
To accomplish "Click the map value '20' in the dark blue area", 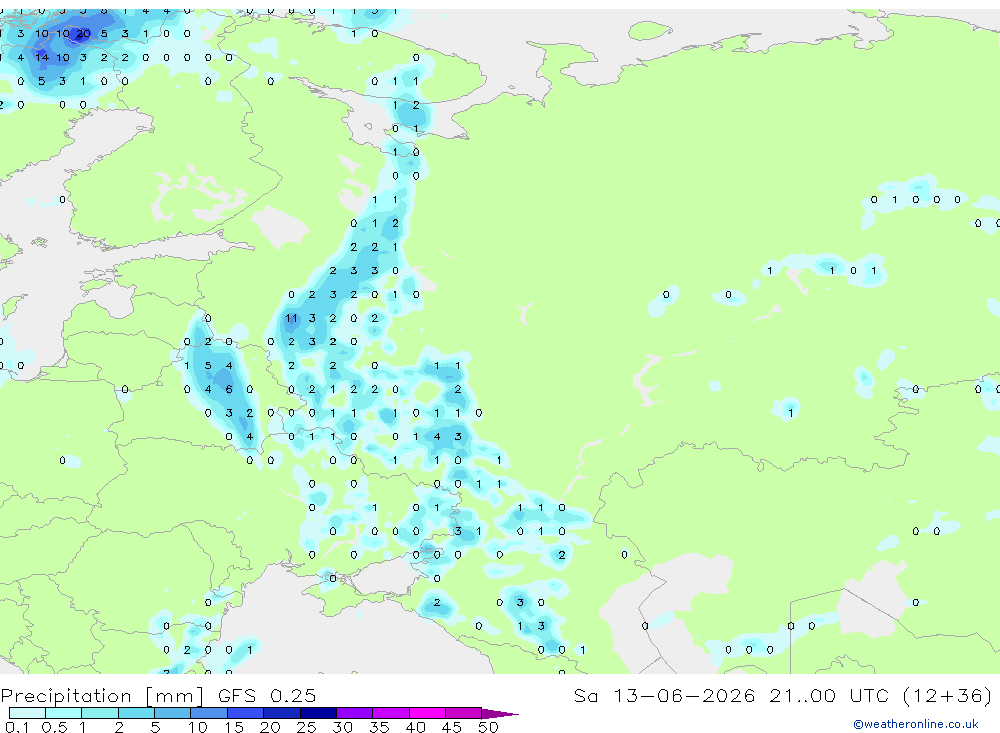I will coord(84,34).
